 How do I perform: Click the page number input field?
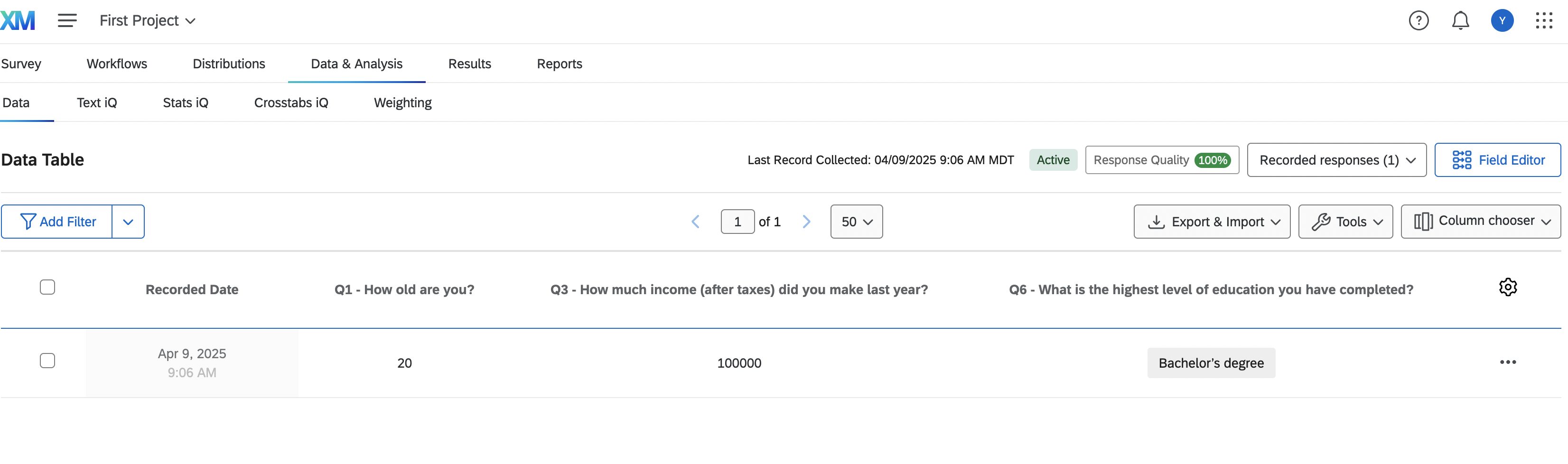tap(737, 222)
